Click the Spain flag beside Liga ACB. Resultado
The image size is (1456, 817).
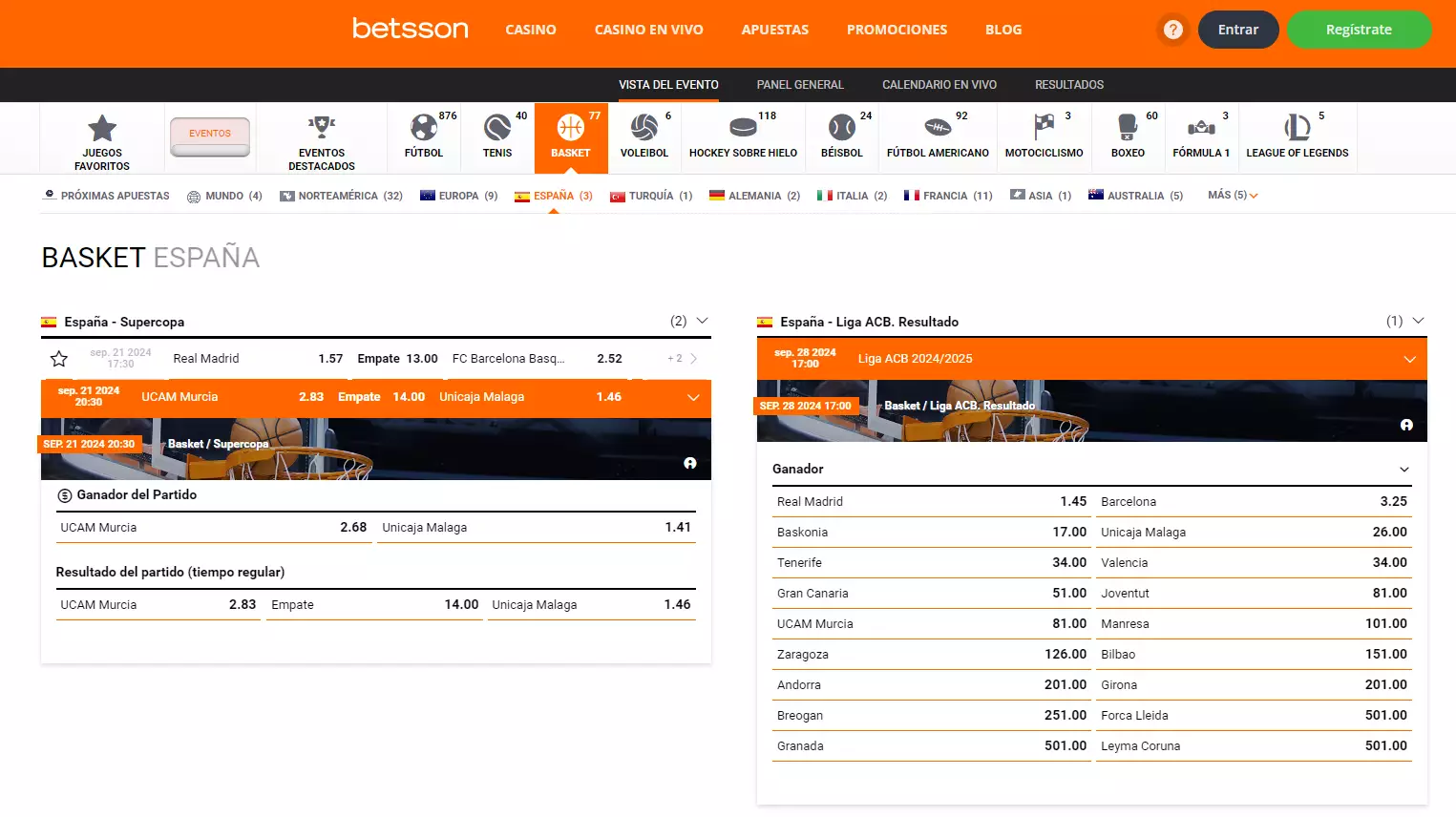point(765,323)
